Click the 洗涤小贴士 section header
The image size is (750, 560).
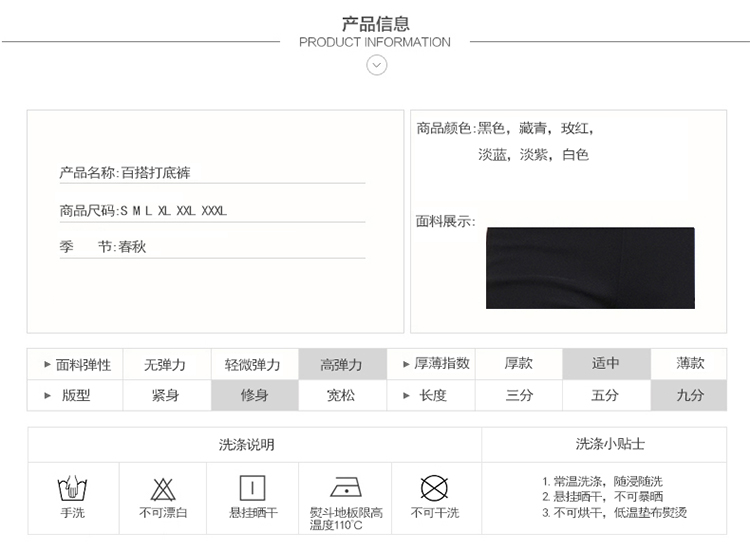pos(610,444)
